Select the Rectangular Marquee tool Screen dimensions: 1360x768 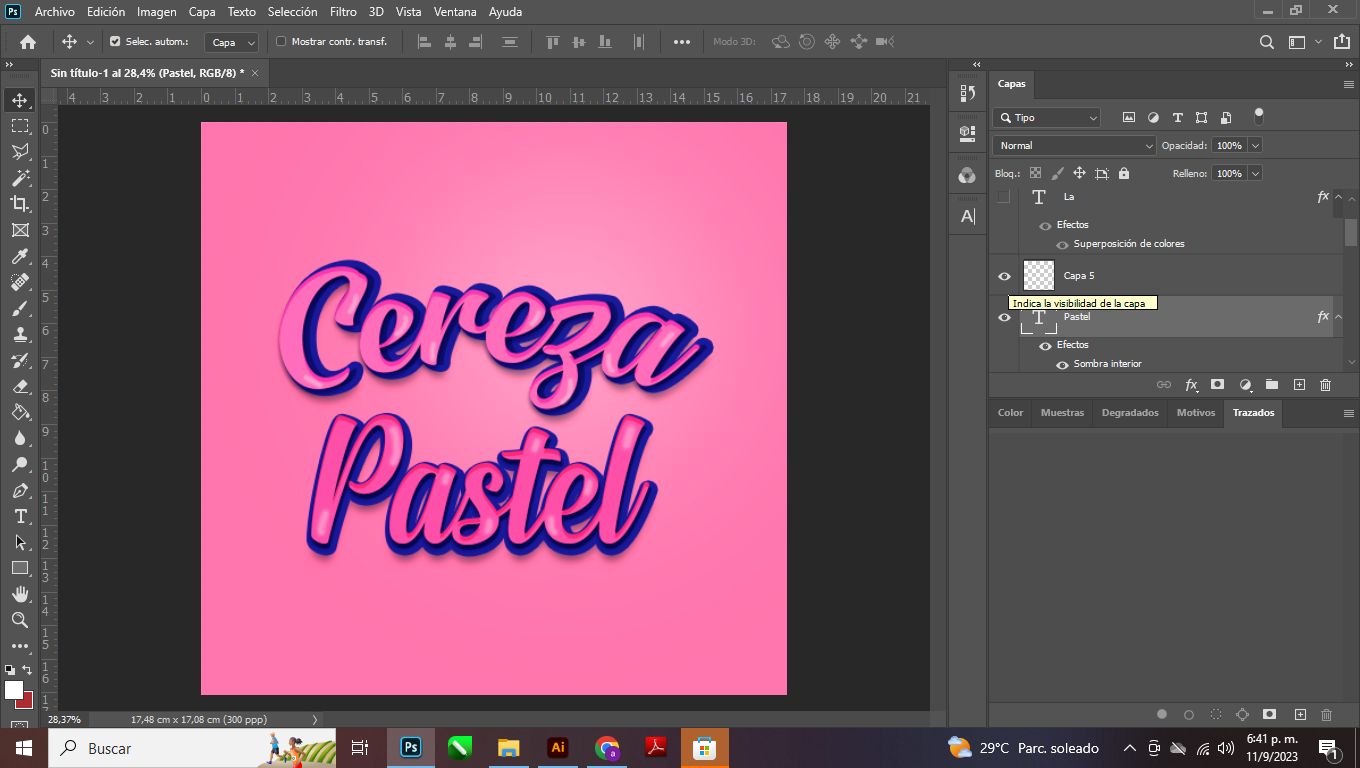pyautogui.click(x=20, y=126)
